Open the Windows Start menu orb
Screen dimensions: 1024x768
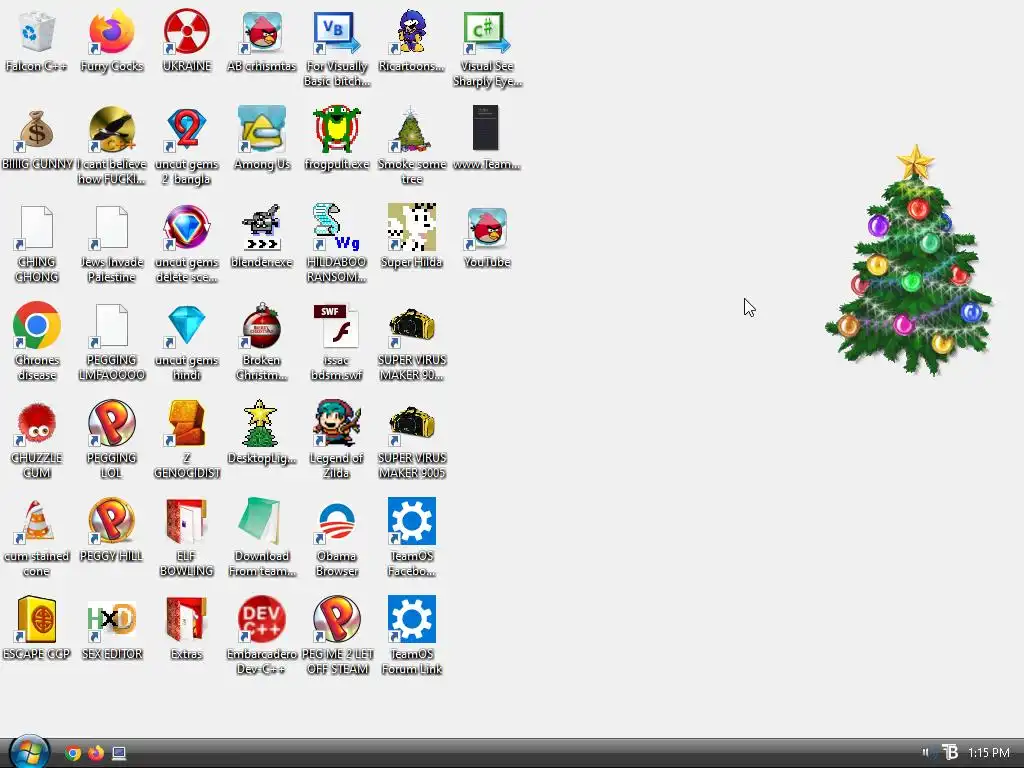(x=29, y=751)
